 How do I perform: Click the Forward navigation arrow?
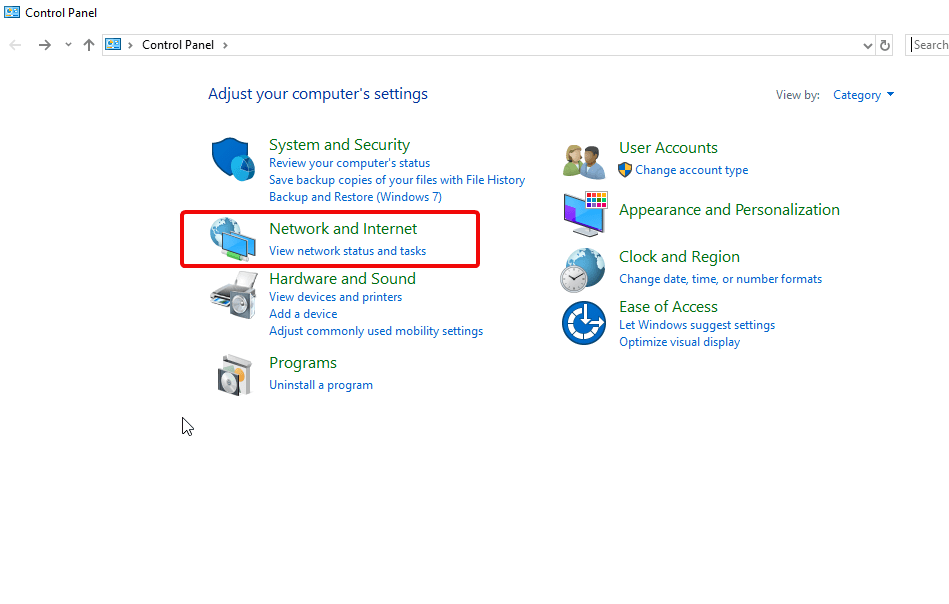click(x=44, y=45)
